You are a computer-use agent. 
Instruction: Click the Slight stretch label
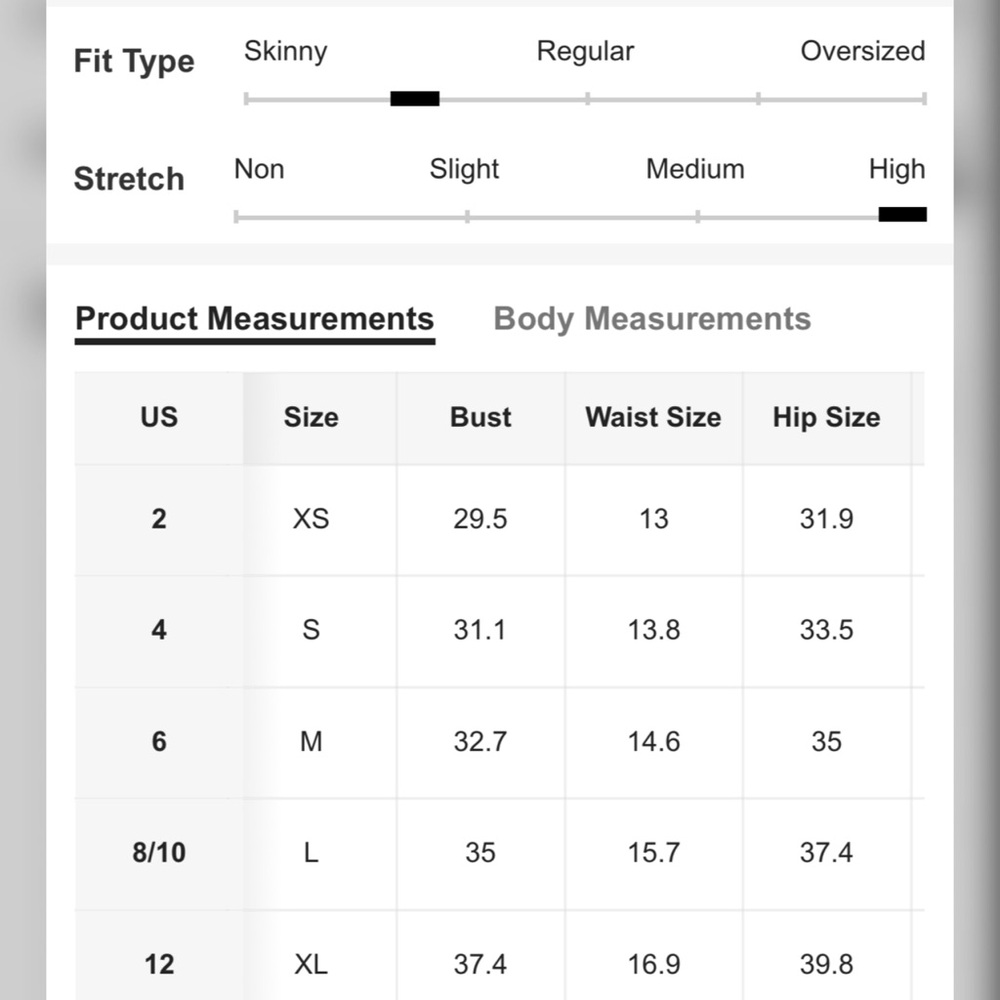click(464, 170)
